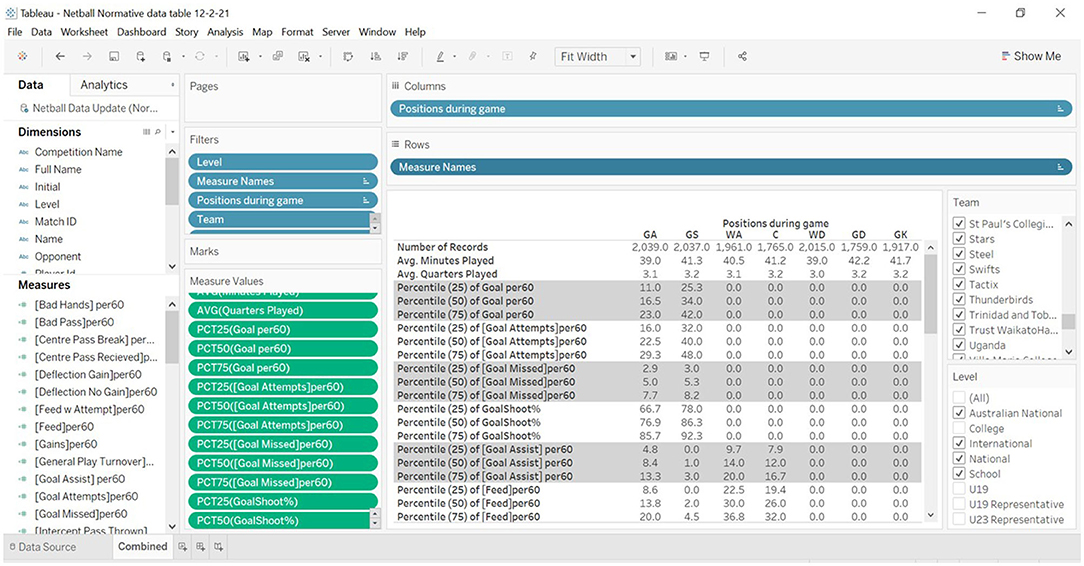Click the Swap Rows and Columns icon
The width and height of the screenshot is (1084, 566).
pyautogui.click(x=348, y=57)
